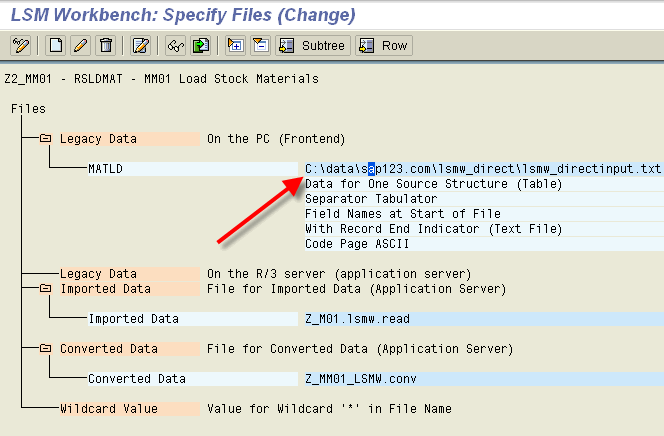
Task: Collapse Legacy Data frontend folder
Action: click(x=45, y=138)
